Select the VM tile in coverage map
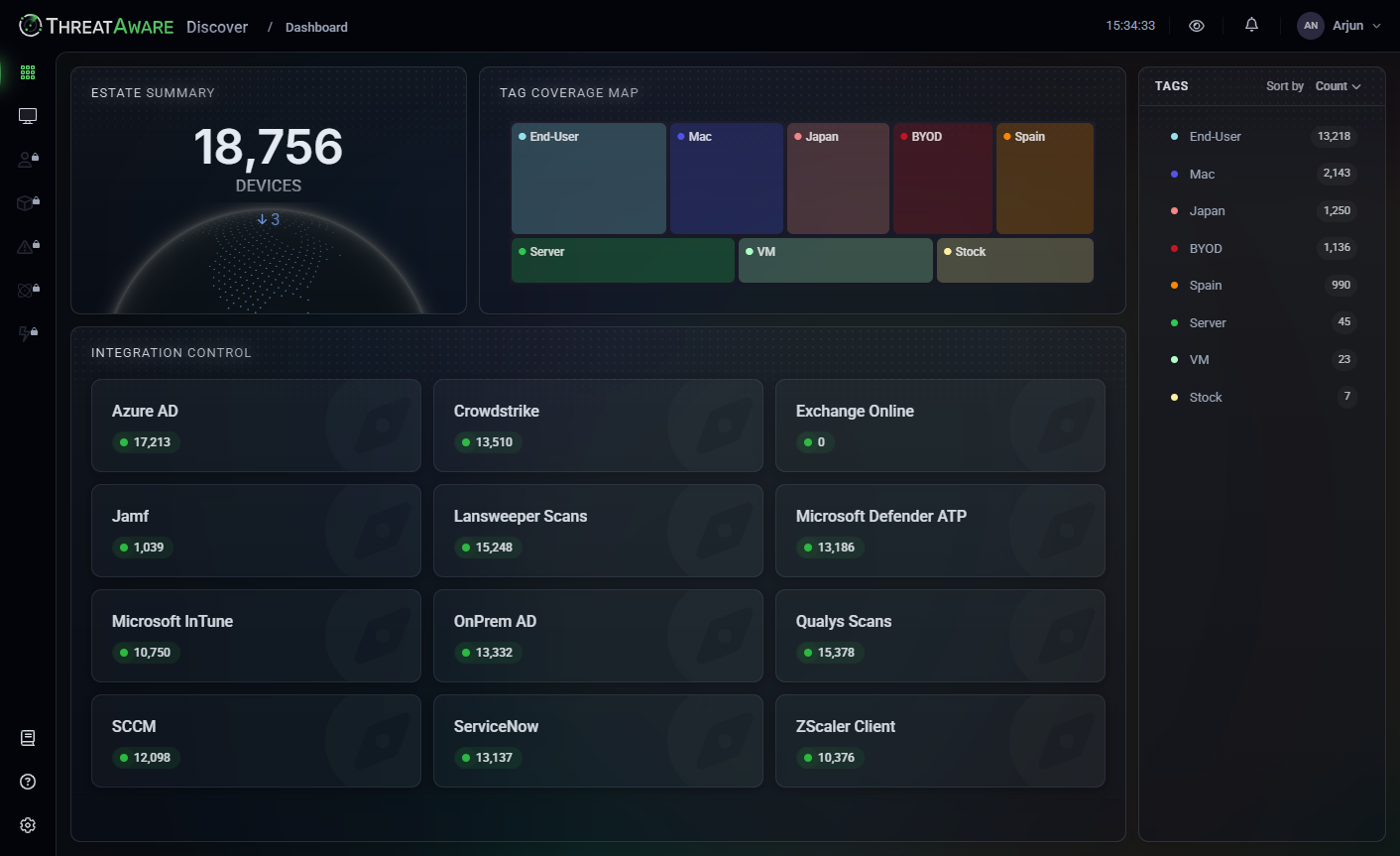 tap(836, 260)
